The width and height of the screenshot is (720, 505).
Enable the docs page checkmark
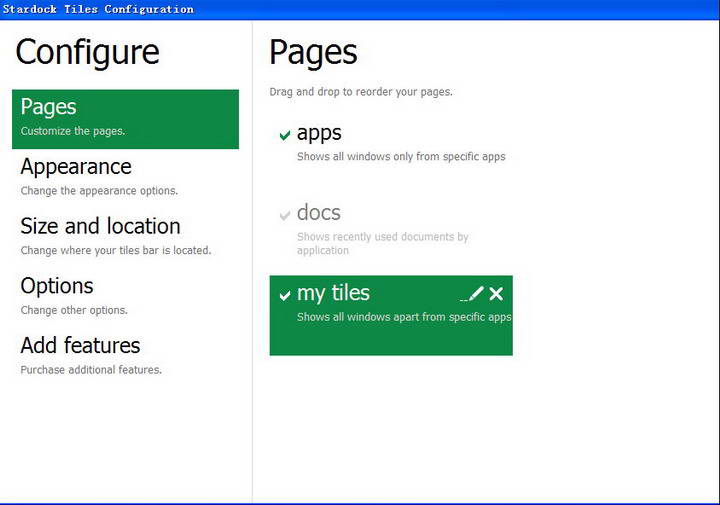pos(285,215)
